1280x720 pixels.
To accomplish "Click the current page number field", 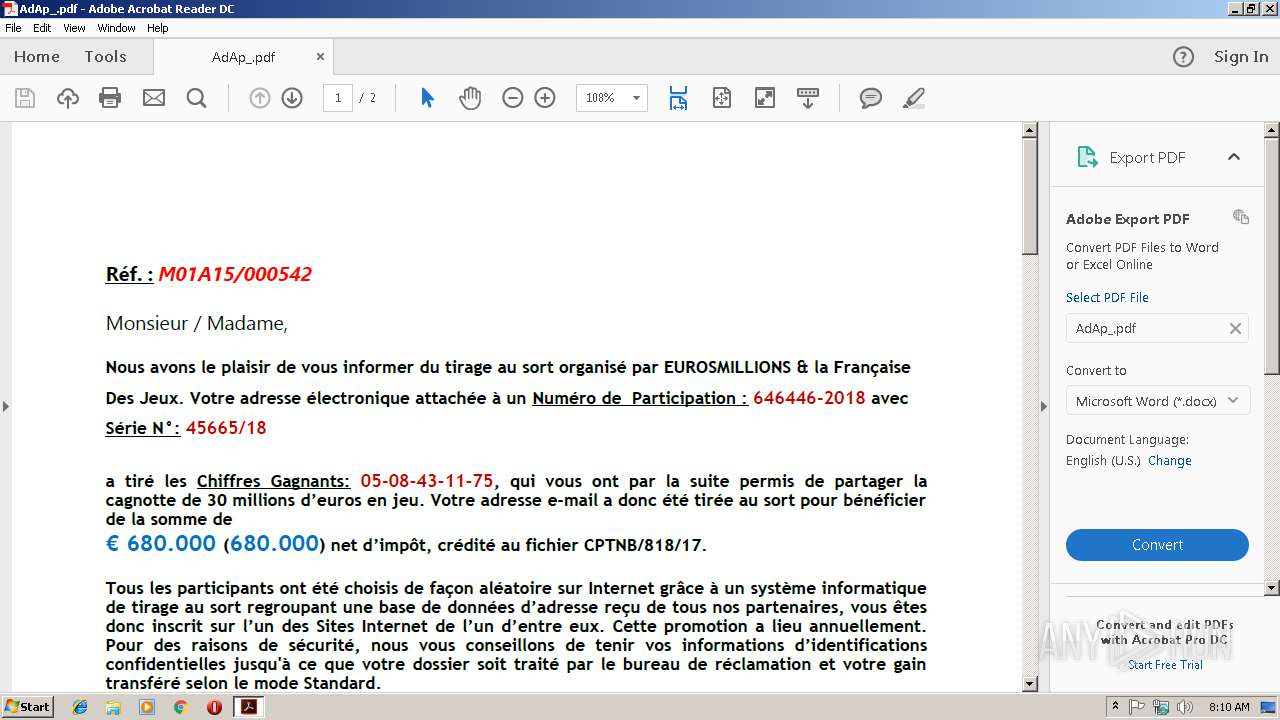I will click(338, 98).
